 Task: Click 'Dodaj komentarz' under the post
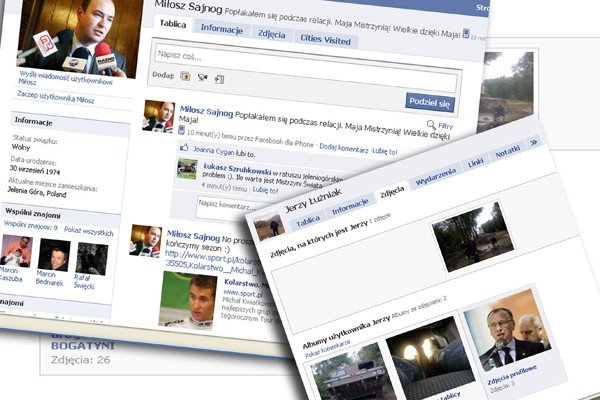coord(343,149)
